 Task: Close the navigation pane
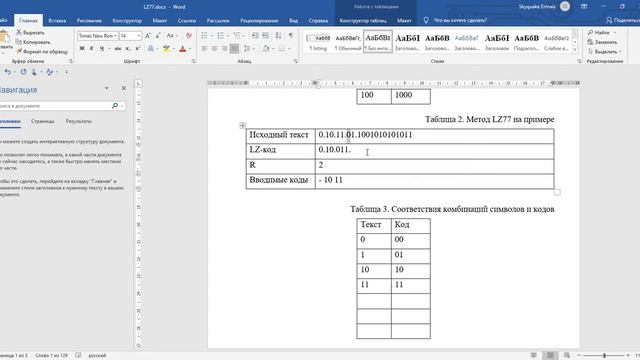[x=124, y=88]
